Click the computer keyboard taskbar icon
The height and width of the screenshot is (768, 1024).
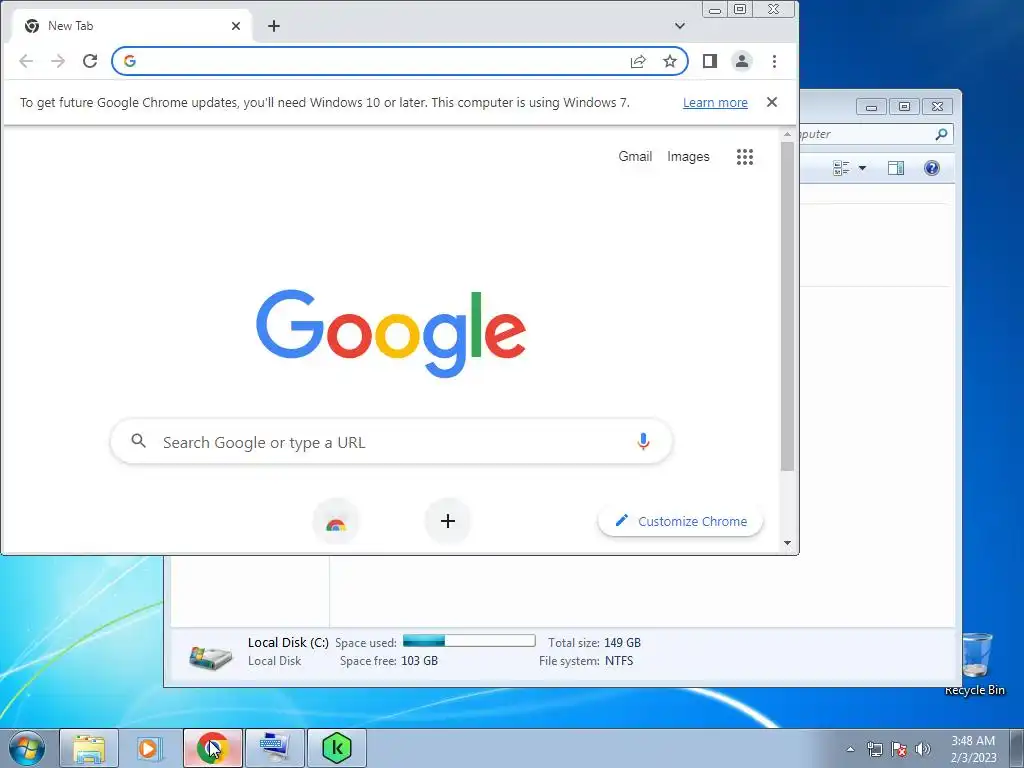274,748
